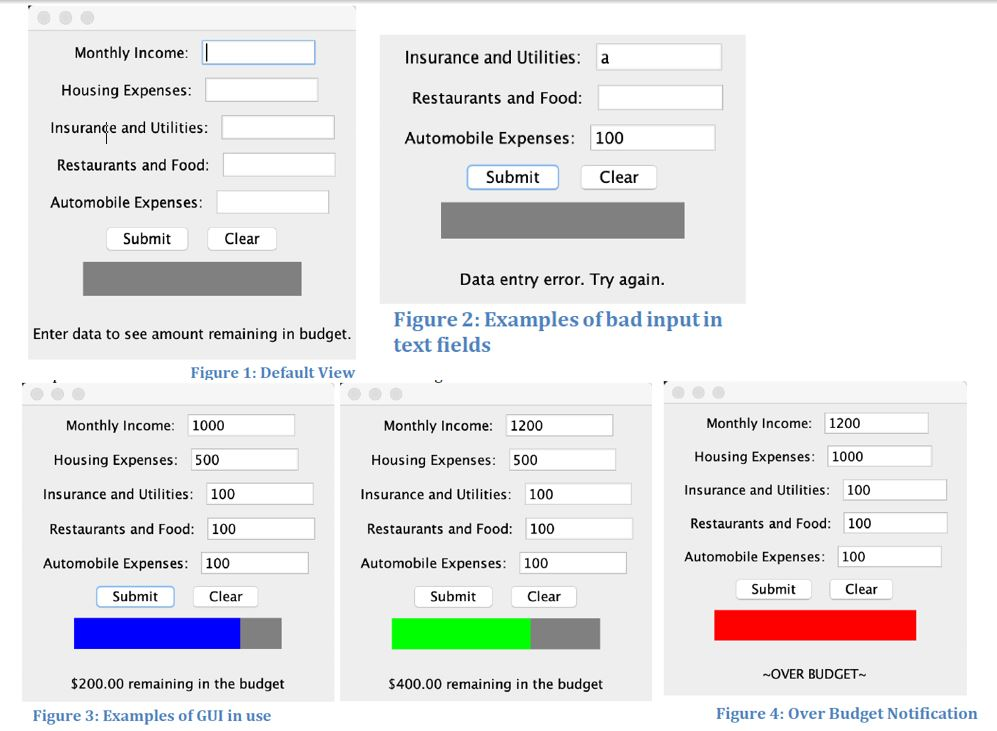Click Clear in the $200.00 remaining window
Image resolution: width=997 pixels, height=731 pixels.
click(x=226, y=596)
